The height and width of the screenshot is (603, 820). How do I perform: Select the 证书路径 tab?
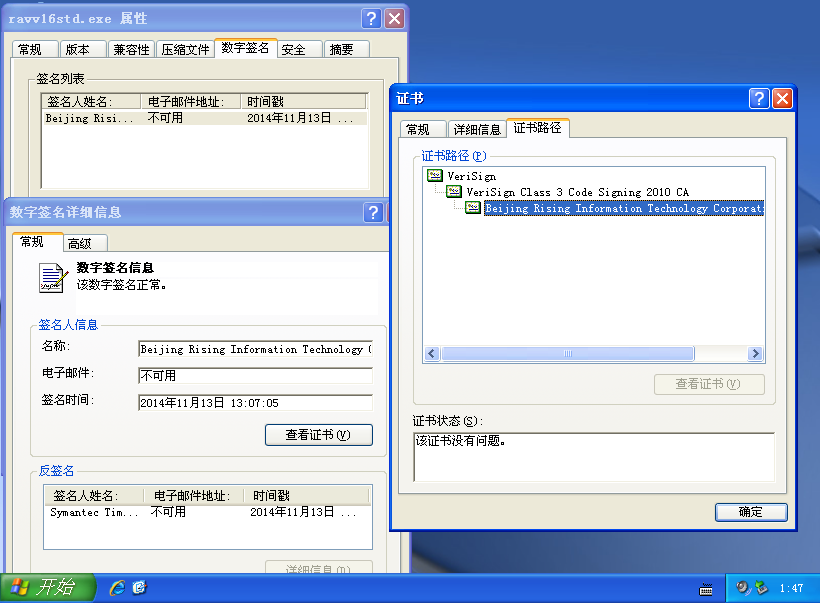[538, 128]
